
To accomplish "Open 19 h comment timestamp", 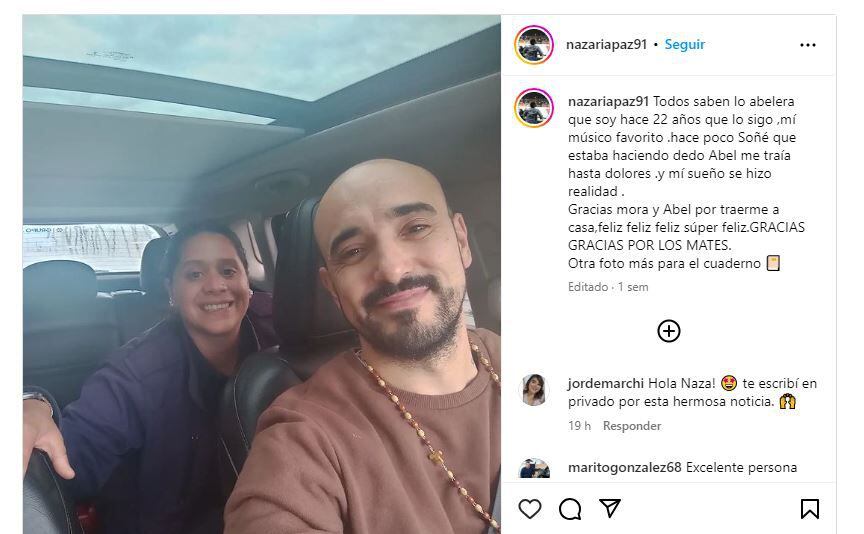I will pos(579,426).
